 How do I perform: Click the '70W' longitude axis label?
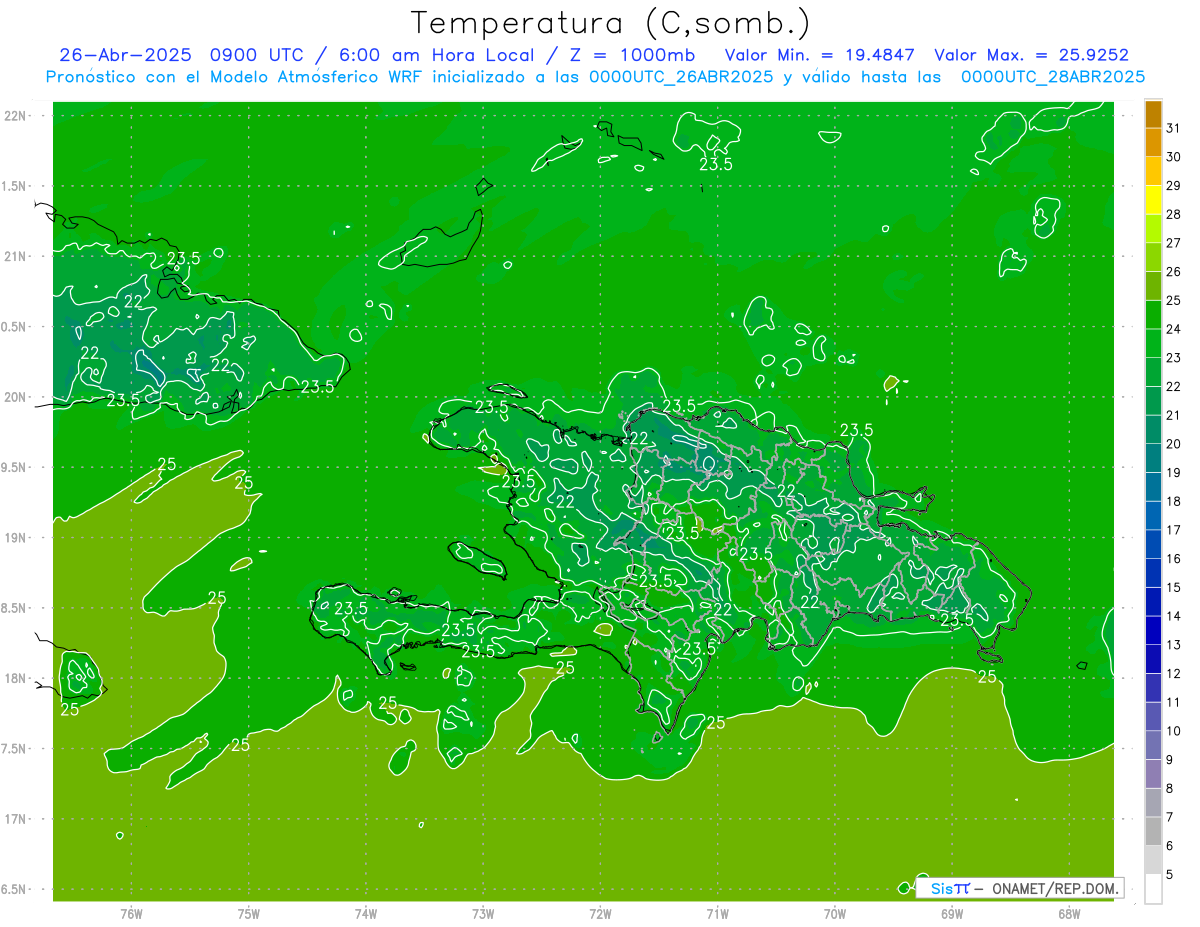point(835,913)
